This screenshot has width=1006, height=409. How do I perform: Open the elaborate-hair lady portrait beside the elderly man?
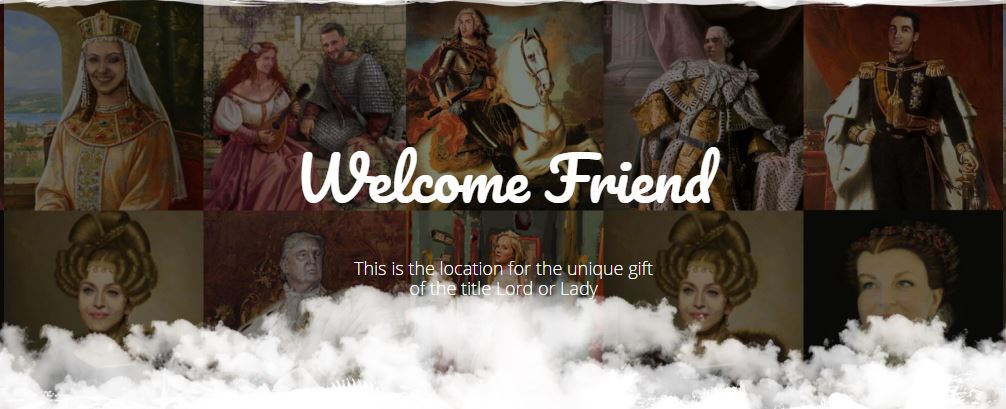(x=103, y=276)
